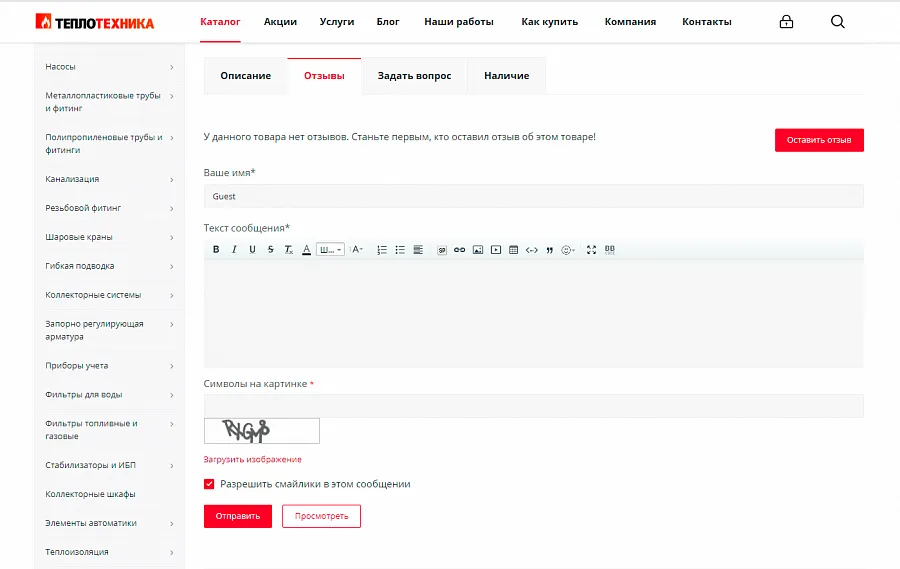The image size is (900, 569).
Task: Apply italic formatting in editor
Action: tap(234, 249)
